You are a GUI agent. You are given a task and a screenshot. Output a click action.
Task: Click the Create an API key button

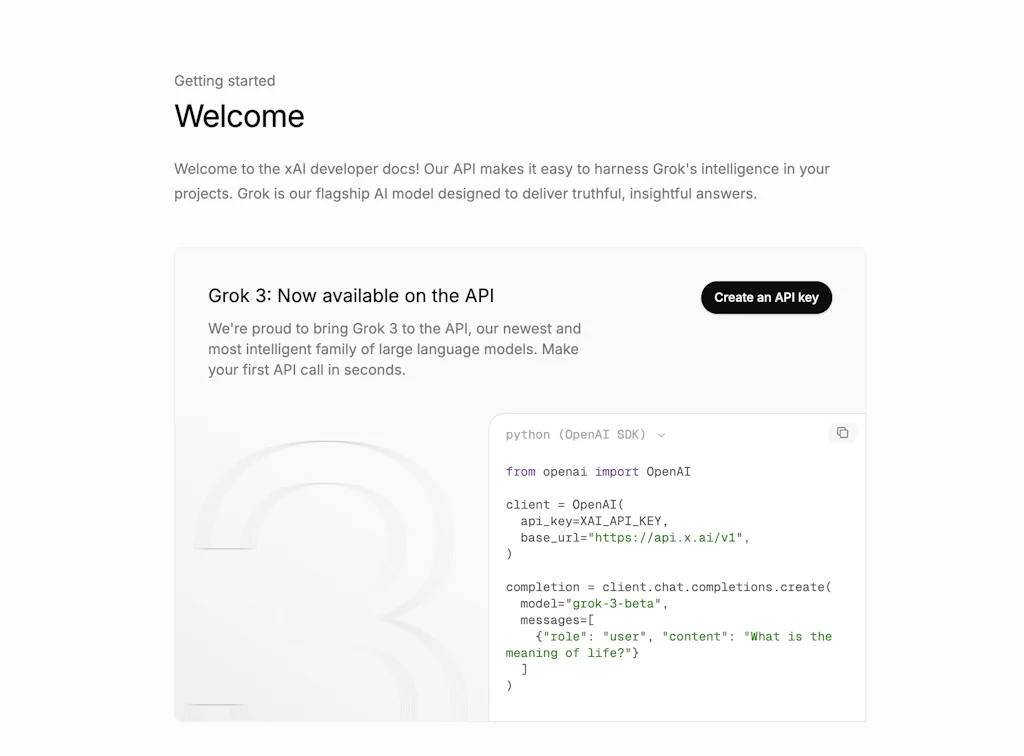pyautogui.click(x=766, y=298)
